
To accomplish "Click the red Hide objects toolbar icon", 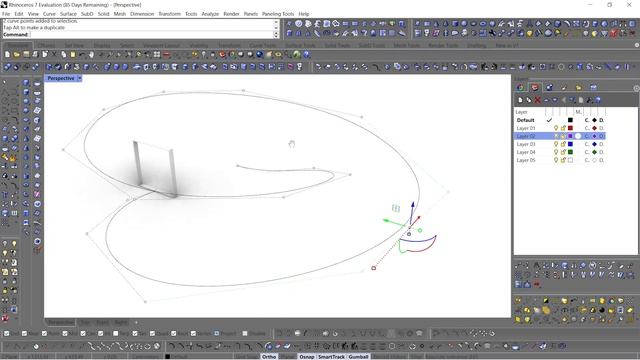I will [166, 54].
